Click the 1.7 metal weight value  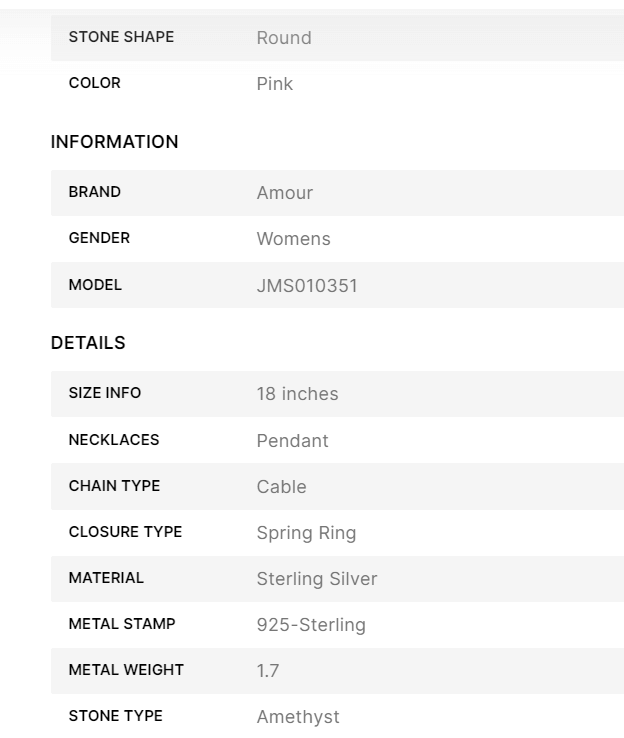(268, 671)
